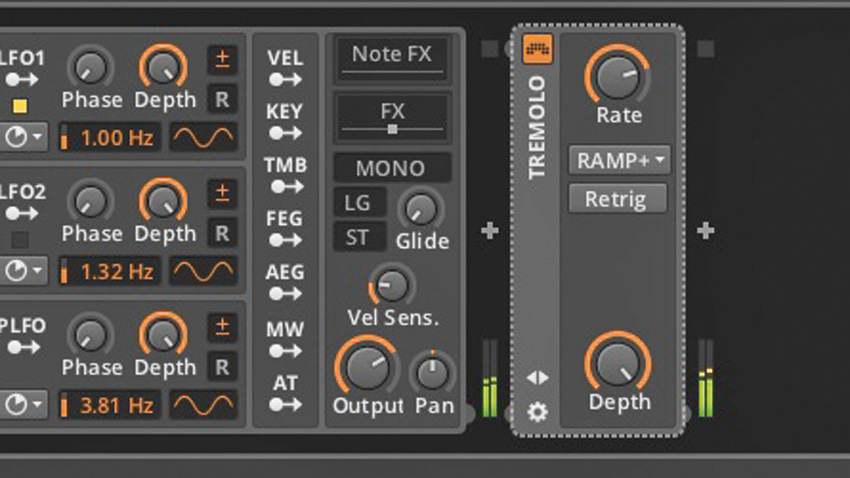The image size is (850, 478).
Task: Click the small square after Tremolo
Action: (705, 49)
